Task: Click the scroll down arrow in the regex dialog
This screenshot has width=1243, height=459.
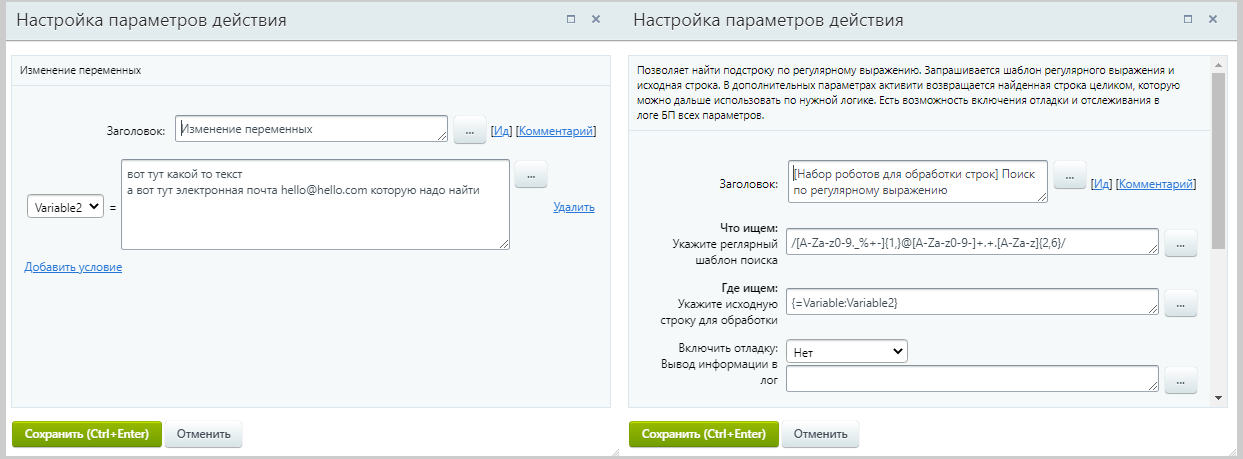Action: pos(1217,397)
